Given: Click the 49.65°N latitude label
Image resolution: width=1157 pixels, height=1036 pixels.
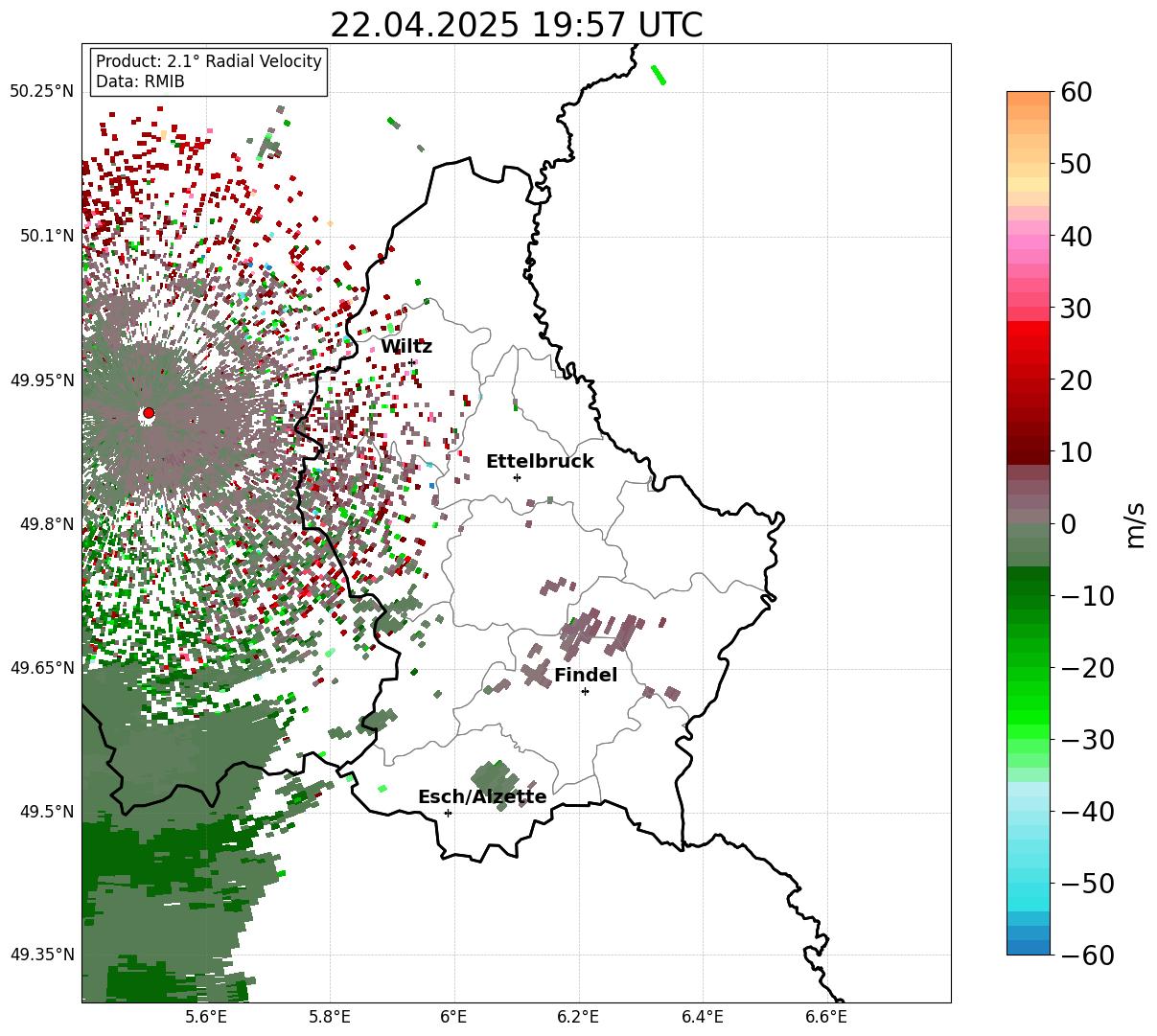Looking at the screenshot, I should click(x=42, y=668).
